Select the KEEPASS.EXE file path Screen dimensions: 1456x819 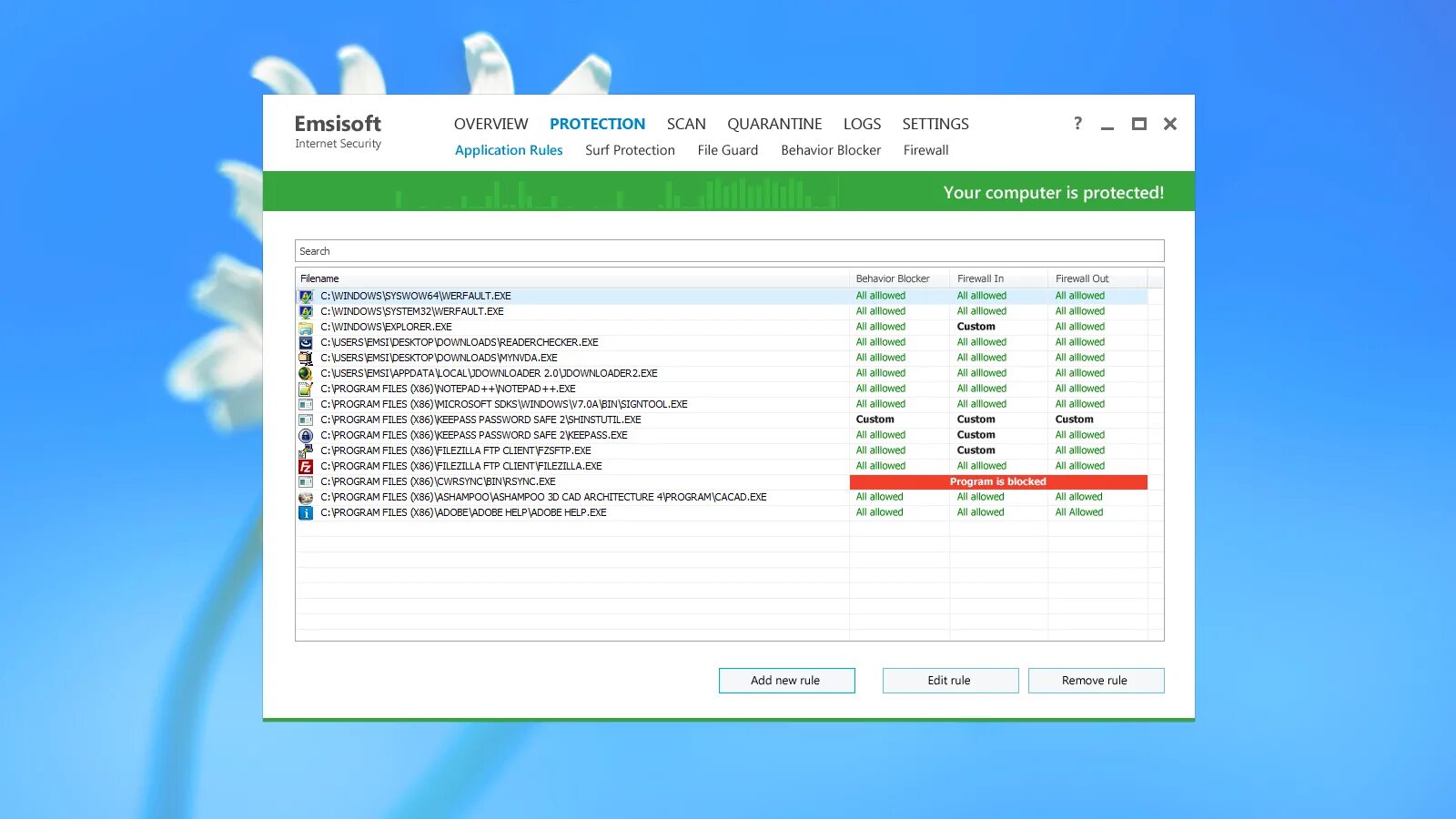pyautogui.click(x=474, y=435)
